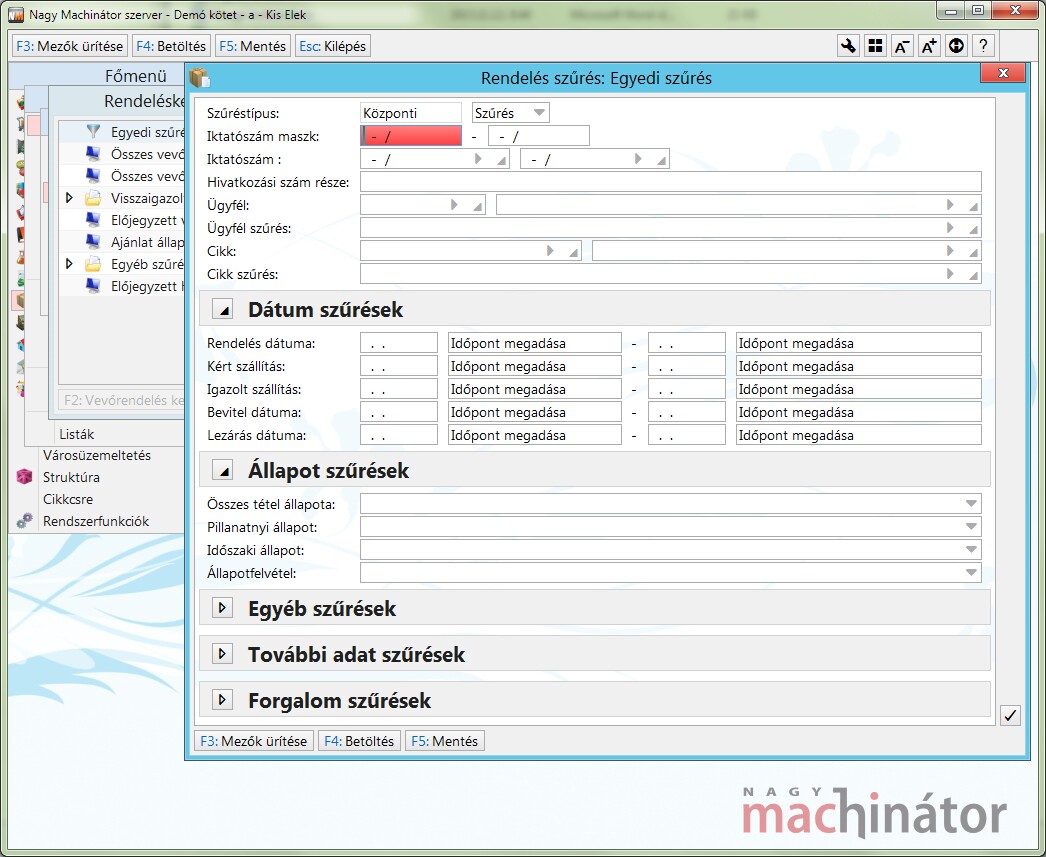Click the Lezárás dátuma end date field
This screenshot has width=1046, height=857.
tap(686, 435)
